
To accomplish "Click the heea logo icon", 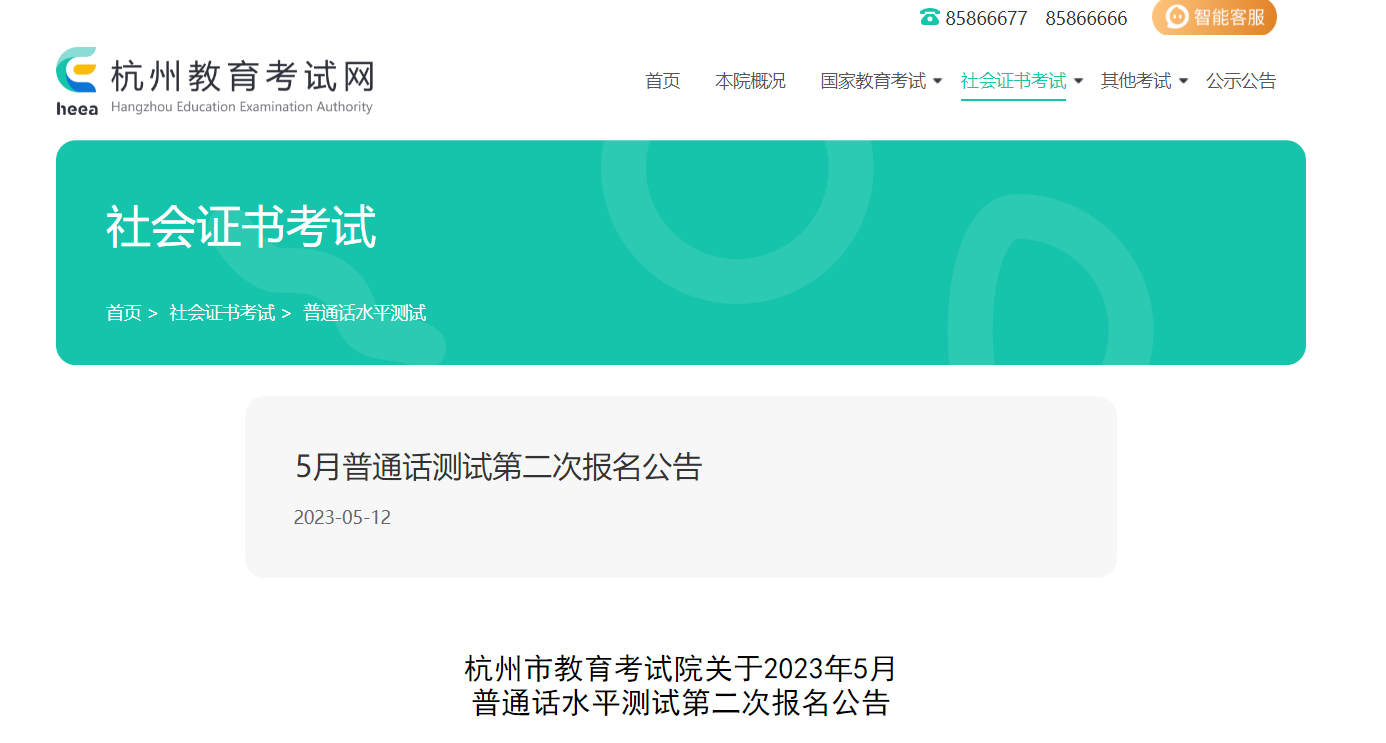I will click(x=77, y=80).
